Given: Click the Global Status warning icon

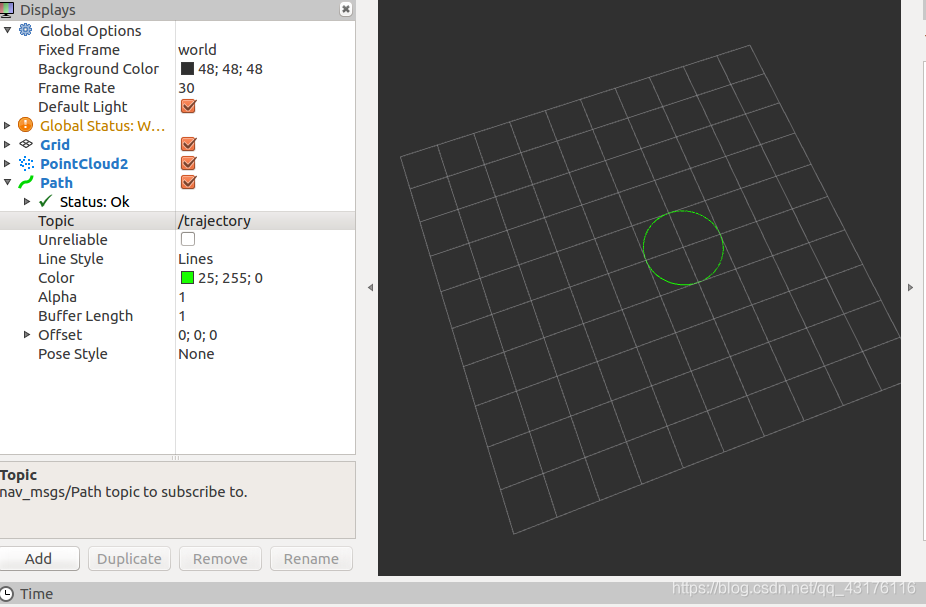Looking at the screenshot, I should point(25,125).
